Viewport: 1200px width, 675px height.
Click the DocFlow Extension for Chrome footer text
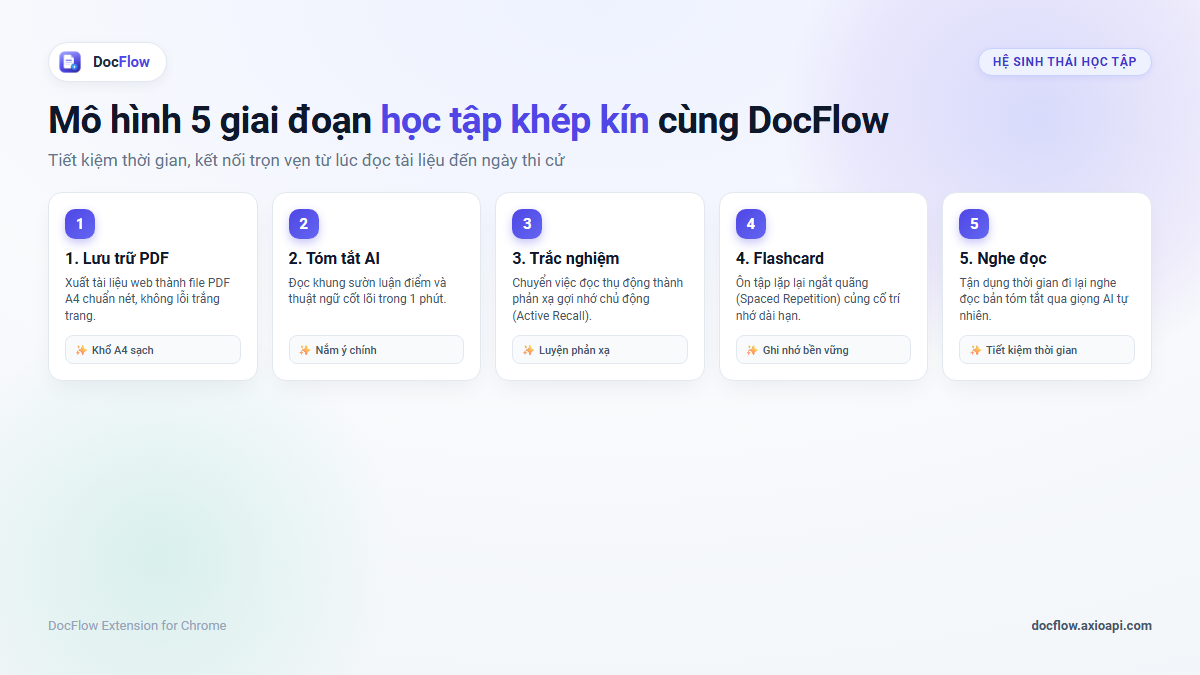click(x=137, y=626)
